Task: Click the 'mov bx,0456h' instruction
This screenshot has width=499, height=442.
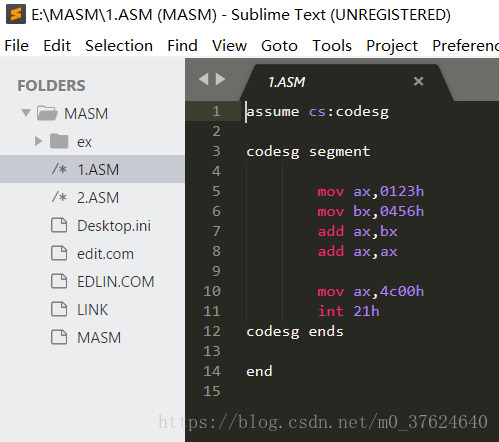Action: click(371, 211)
